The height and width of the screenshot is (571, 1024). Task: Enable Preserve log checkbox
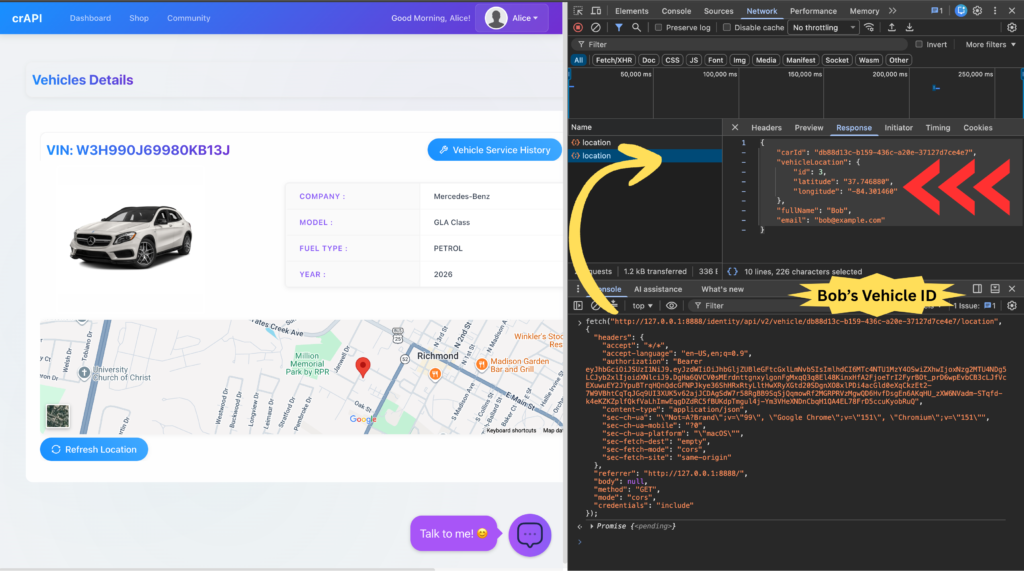pyautogui.click(x=658, y=27)
